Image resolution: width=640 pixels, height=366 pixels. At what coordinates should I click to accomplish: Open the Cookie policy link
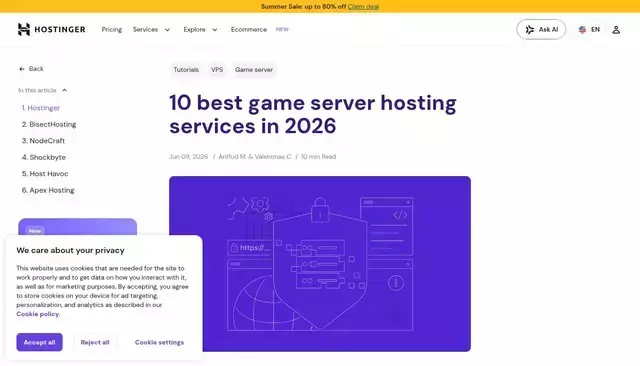38,314
